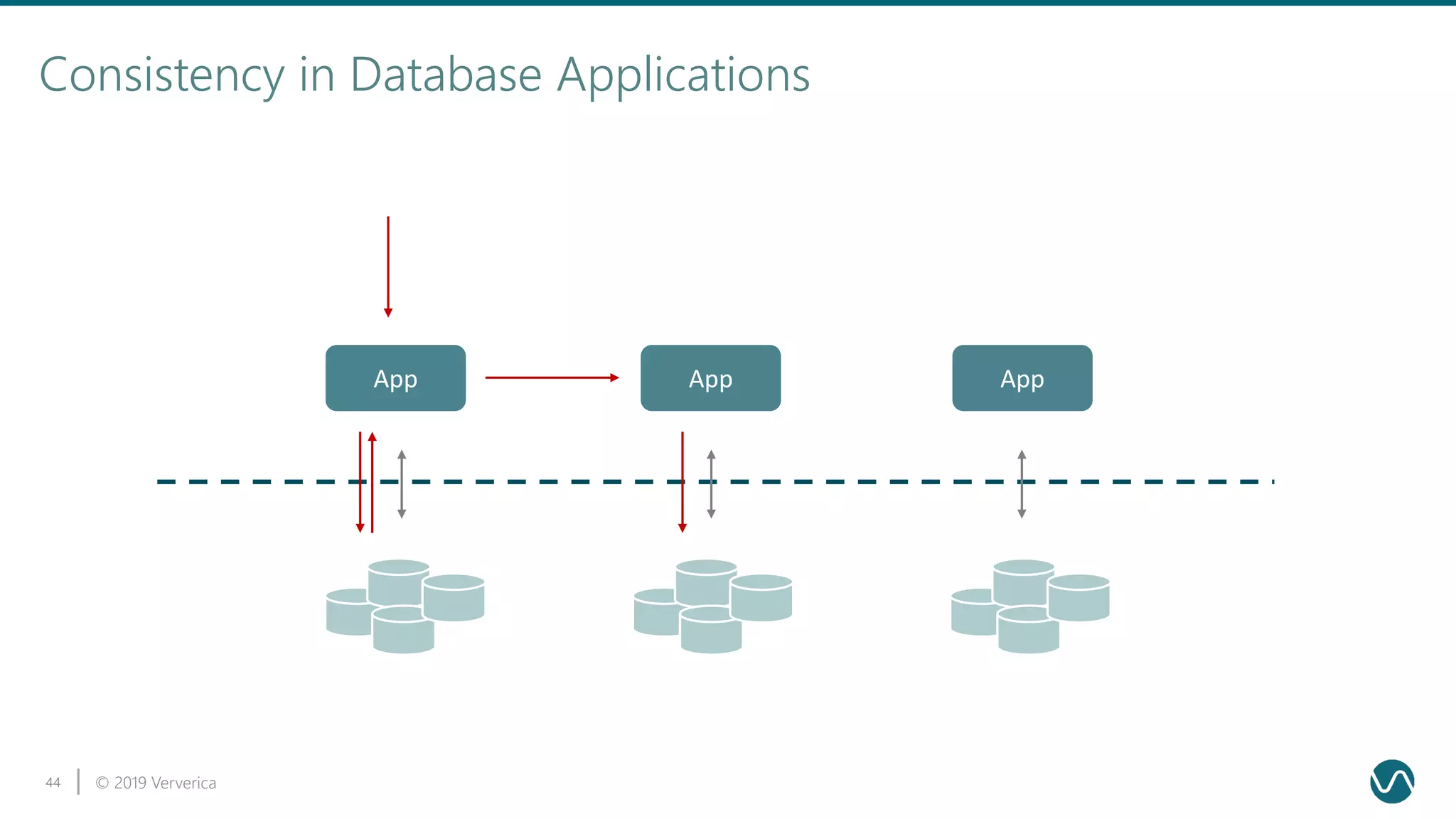Select the middle App box

[710, 378]
